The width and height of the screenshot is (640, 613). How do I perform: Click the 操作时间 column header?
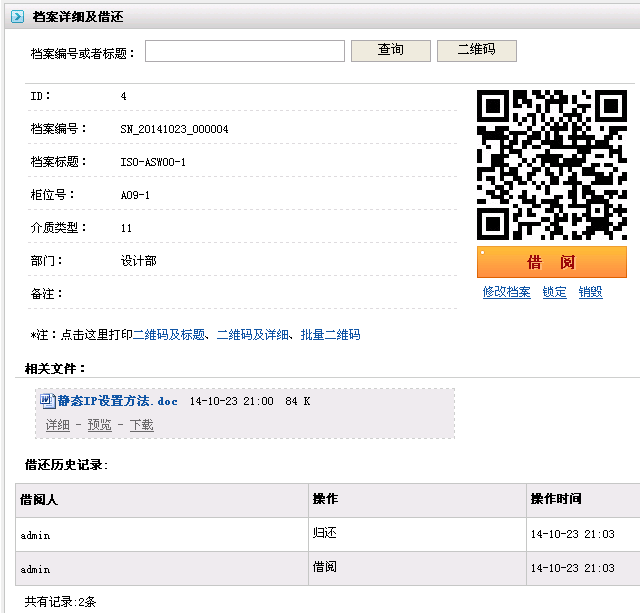pos(556,499)
